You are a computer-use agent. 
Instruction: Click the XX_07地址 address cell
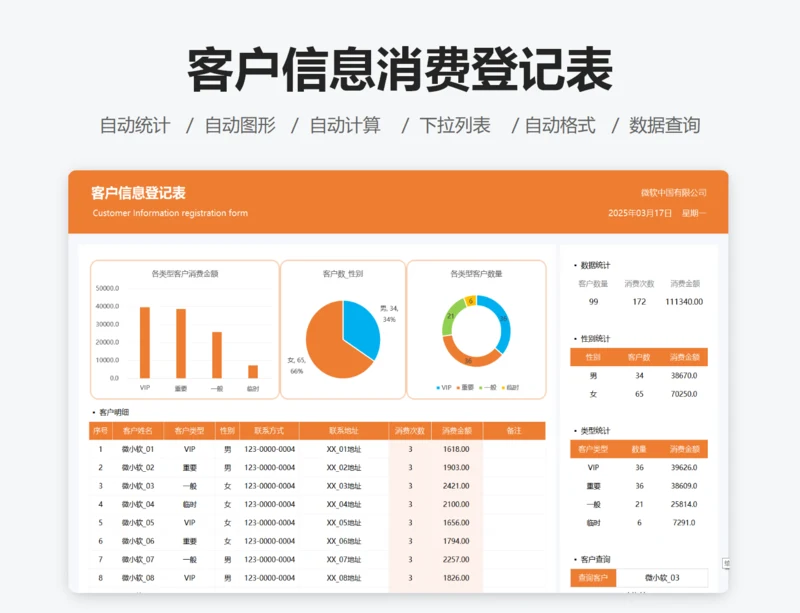pos(344,559)
